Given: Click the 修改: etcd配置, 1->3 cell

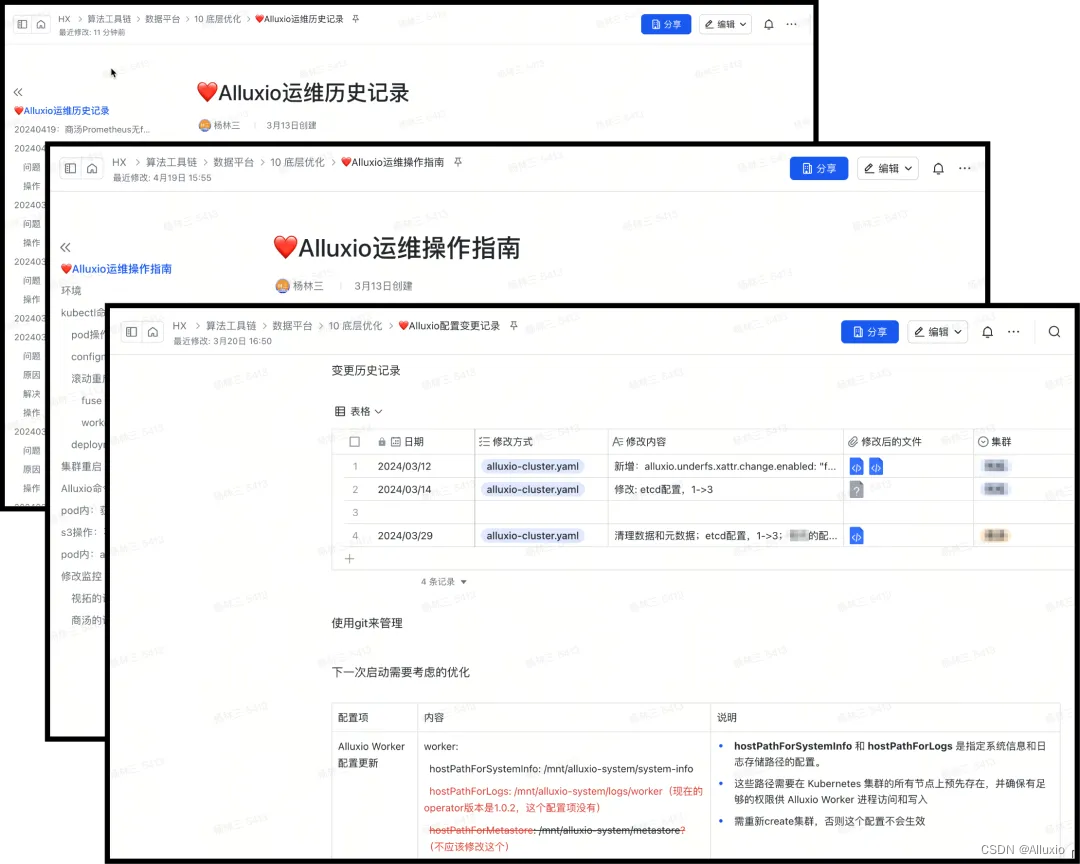Looking at the screenshot, I should 725,489.
